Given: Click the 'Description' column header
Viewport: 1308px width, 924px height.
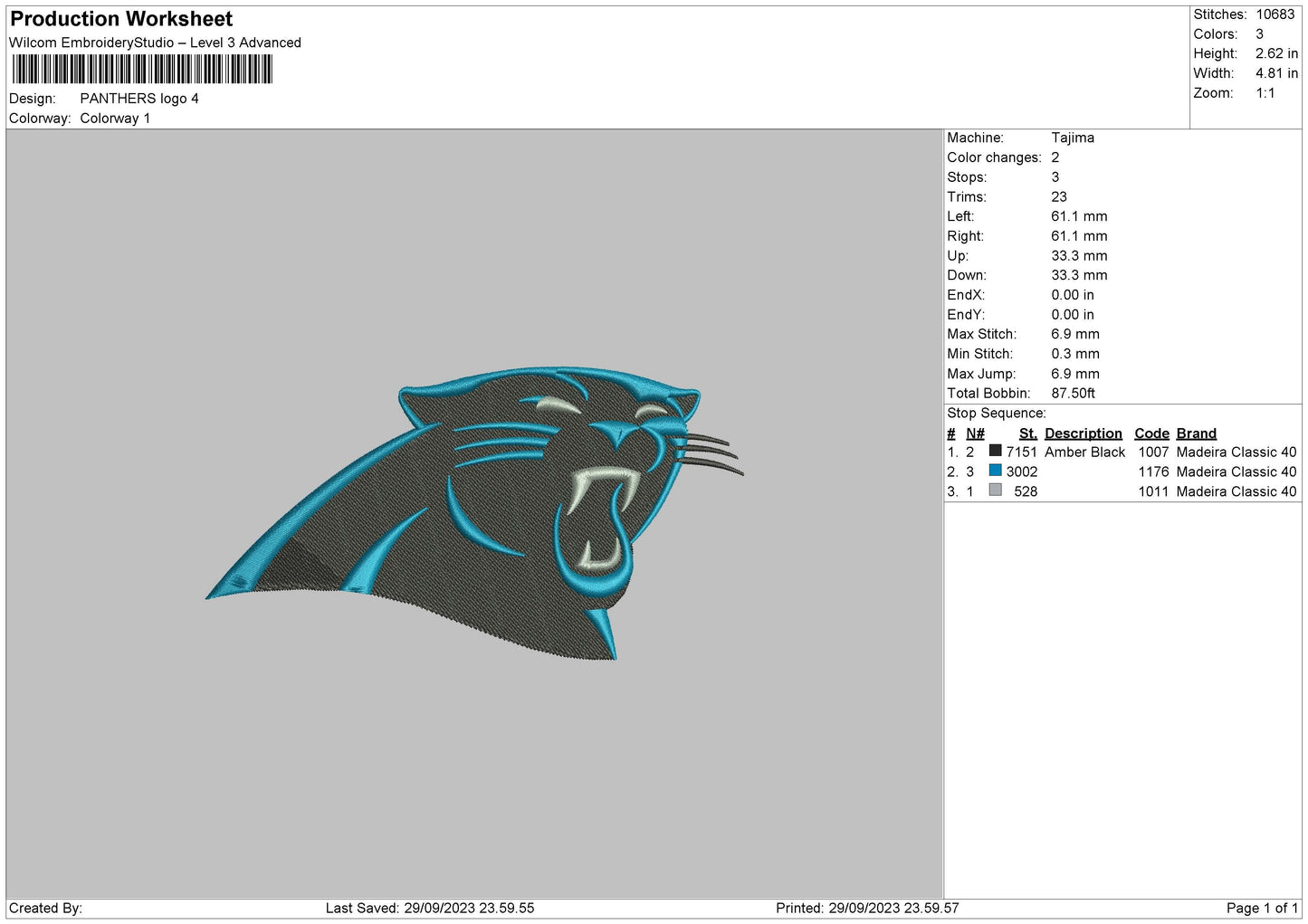Looking at the screenshot, I should [1083, 433].
